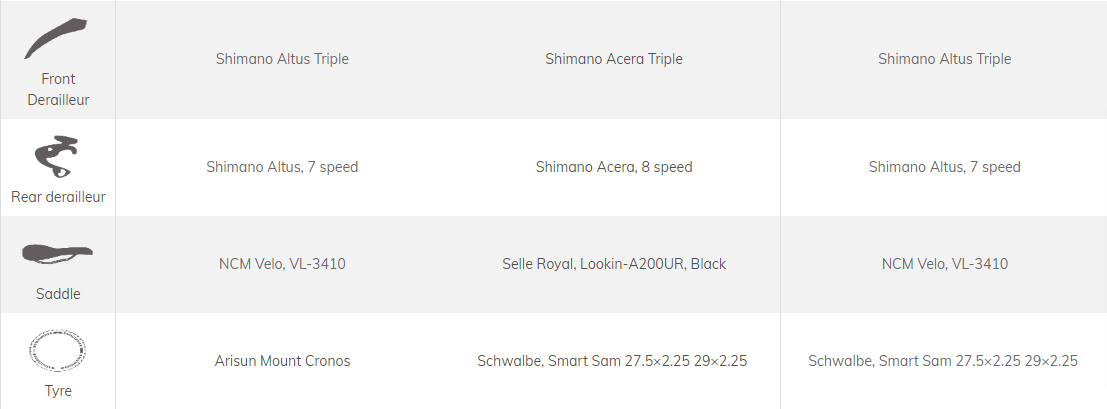Click last column NCM Velo, VL-3410
The image size is (1107, 409).
pyautogui.click(x=945, y=264)
